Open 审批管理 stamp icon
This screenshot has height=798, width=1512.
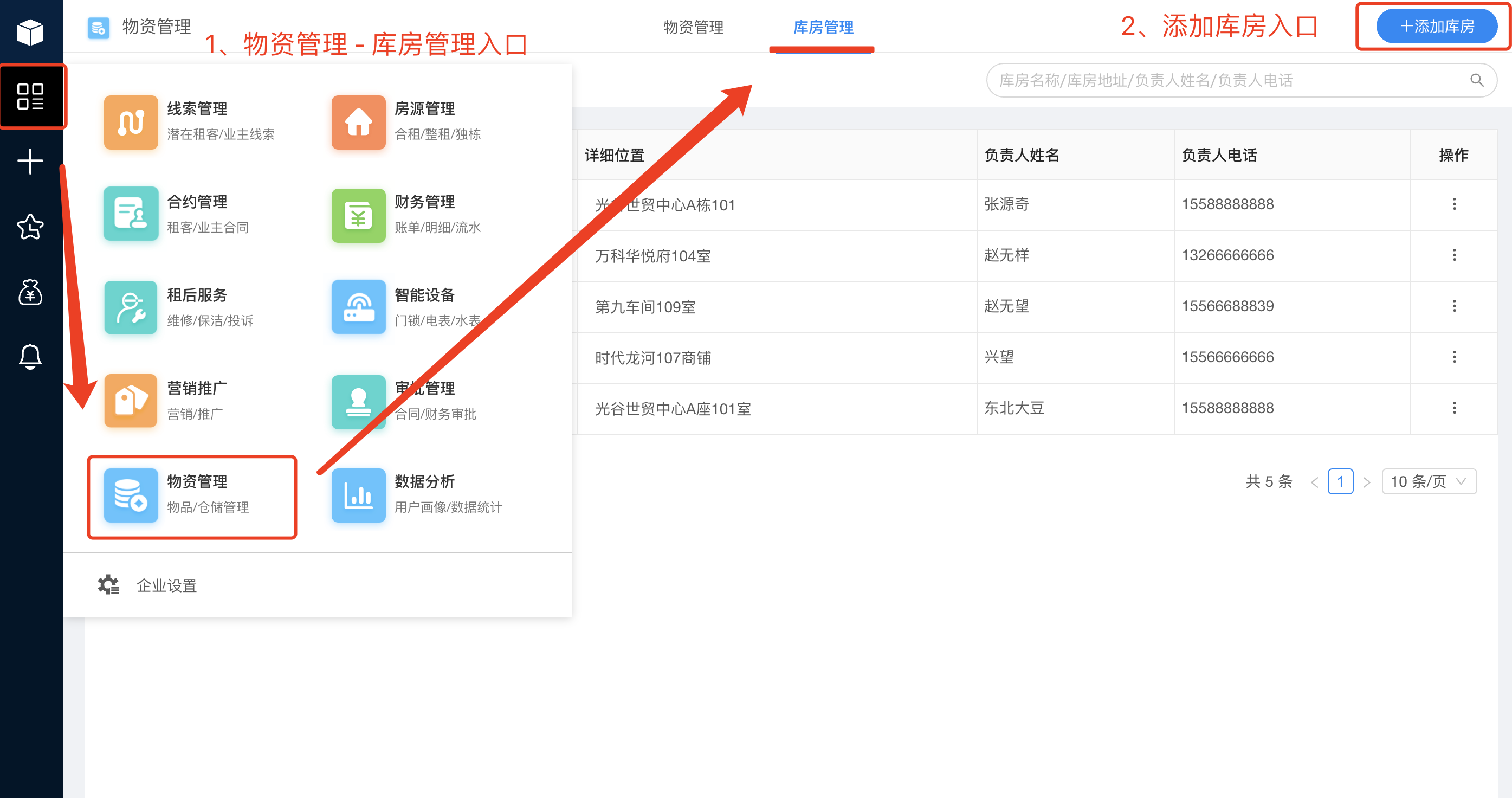(x=359, y=402)
